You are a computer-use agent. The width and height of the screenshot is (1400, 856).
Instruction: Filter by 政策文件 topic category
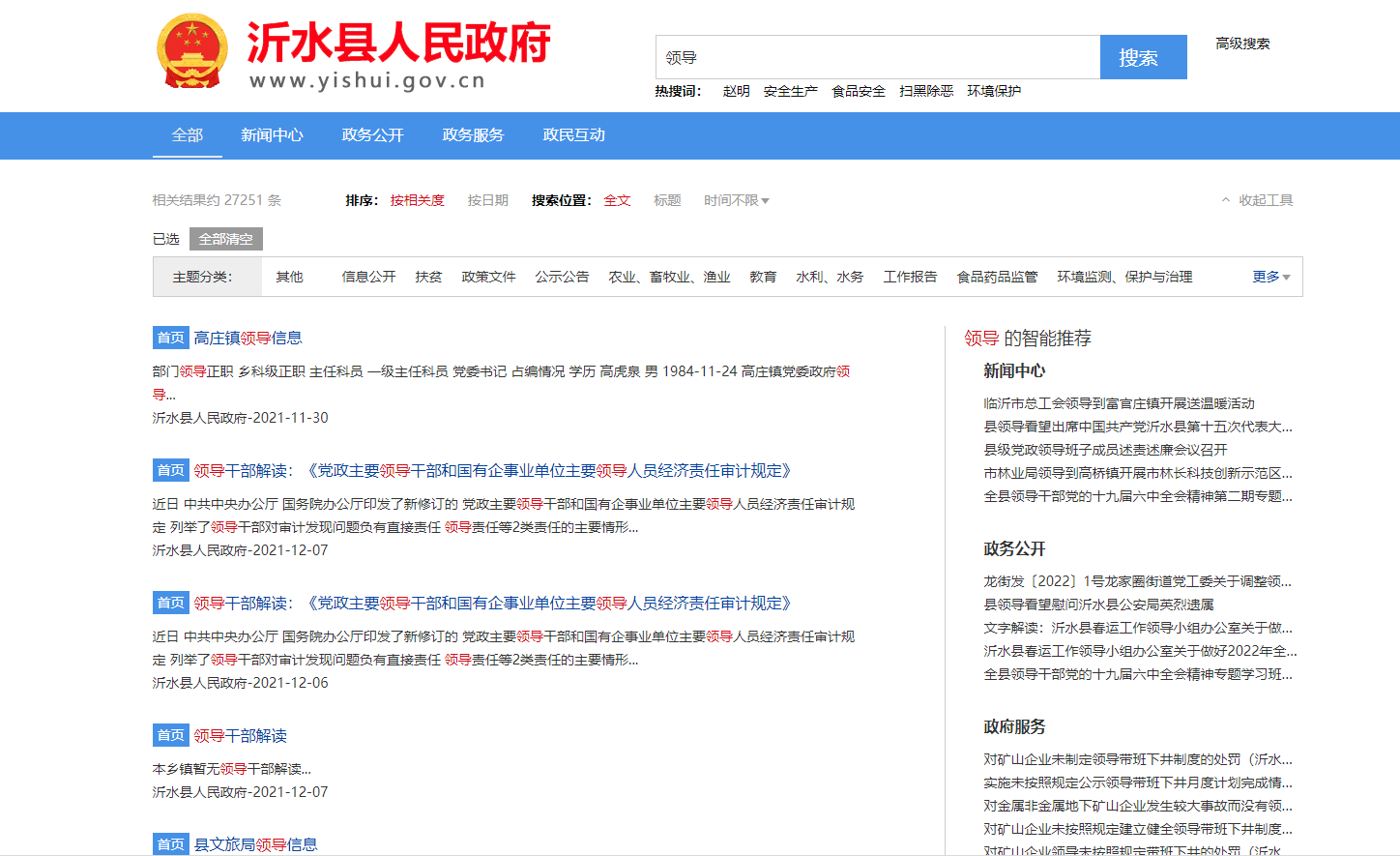click(x=488, y=277)
